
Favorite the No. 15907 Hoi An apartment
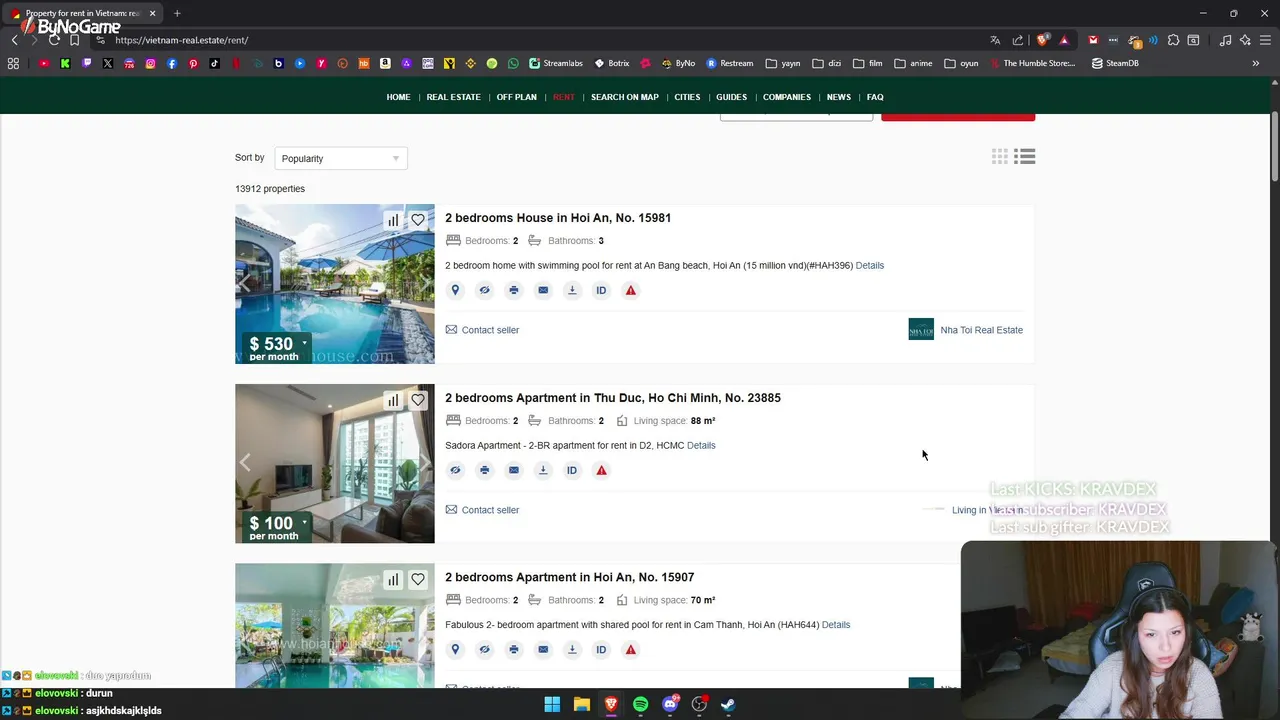[418, 579]
